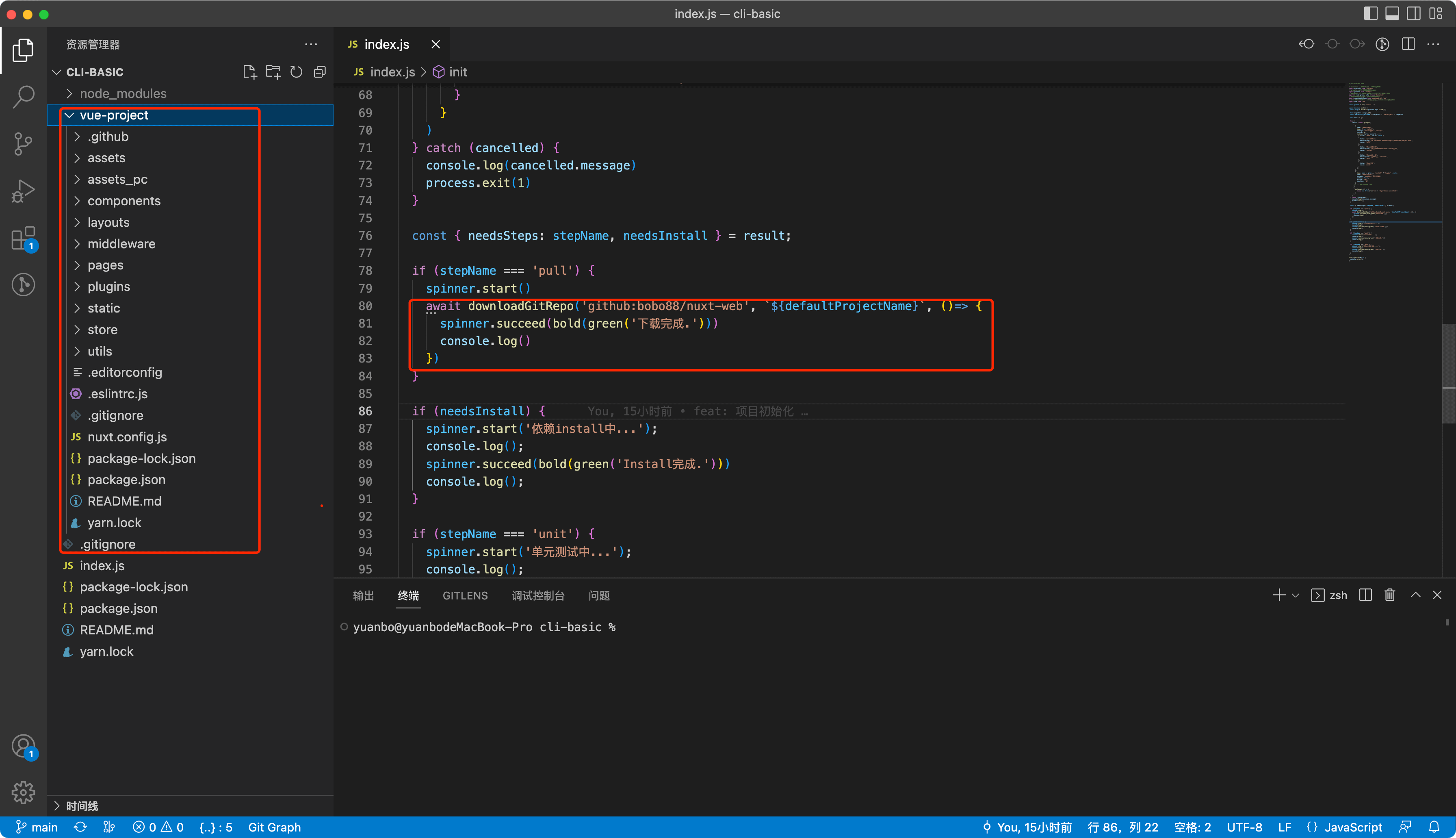This screenshot has width=1456, height=838.
Task: Synchronize changes in status bar
Action: coord(80,827)
